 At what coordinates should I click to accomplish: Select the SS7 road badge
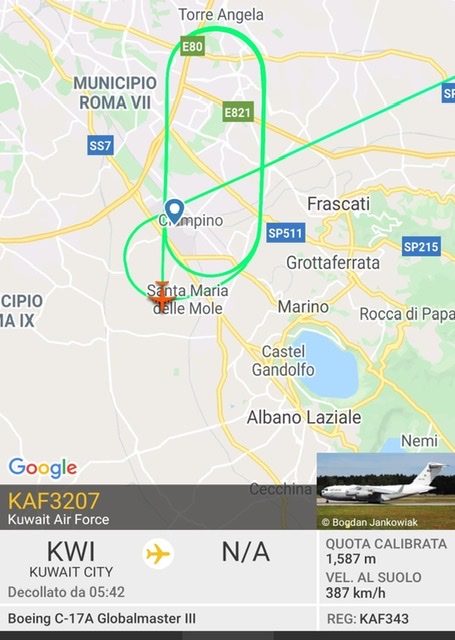100,145
